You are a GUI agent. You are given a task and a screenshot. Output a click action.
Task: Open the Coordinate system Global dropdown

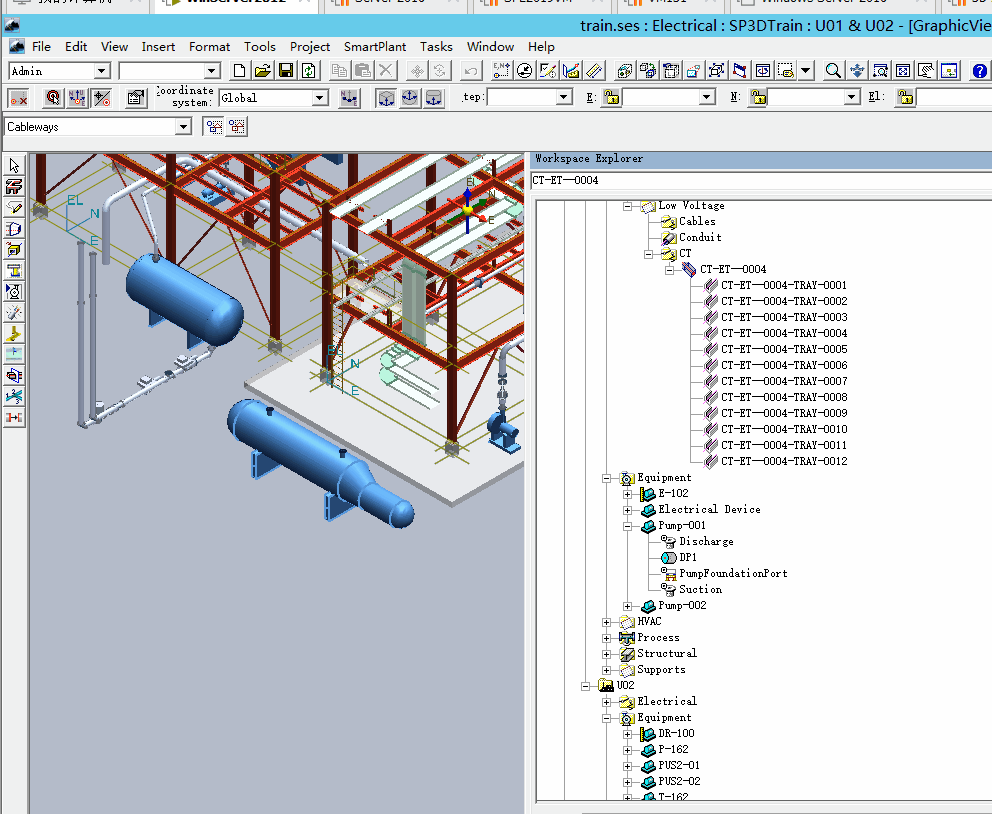coord(319,98)
